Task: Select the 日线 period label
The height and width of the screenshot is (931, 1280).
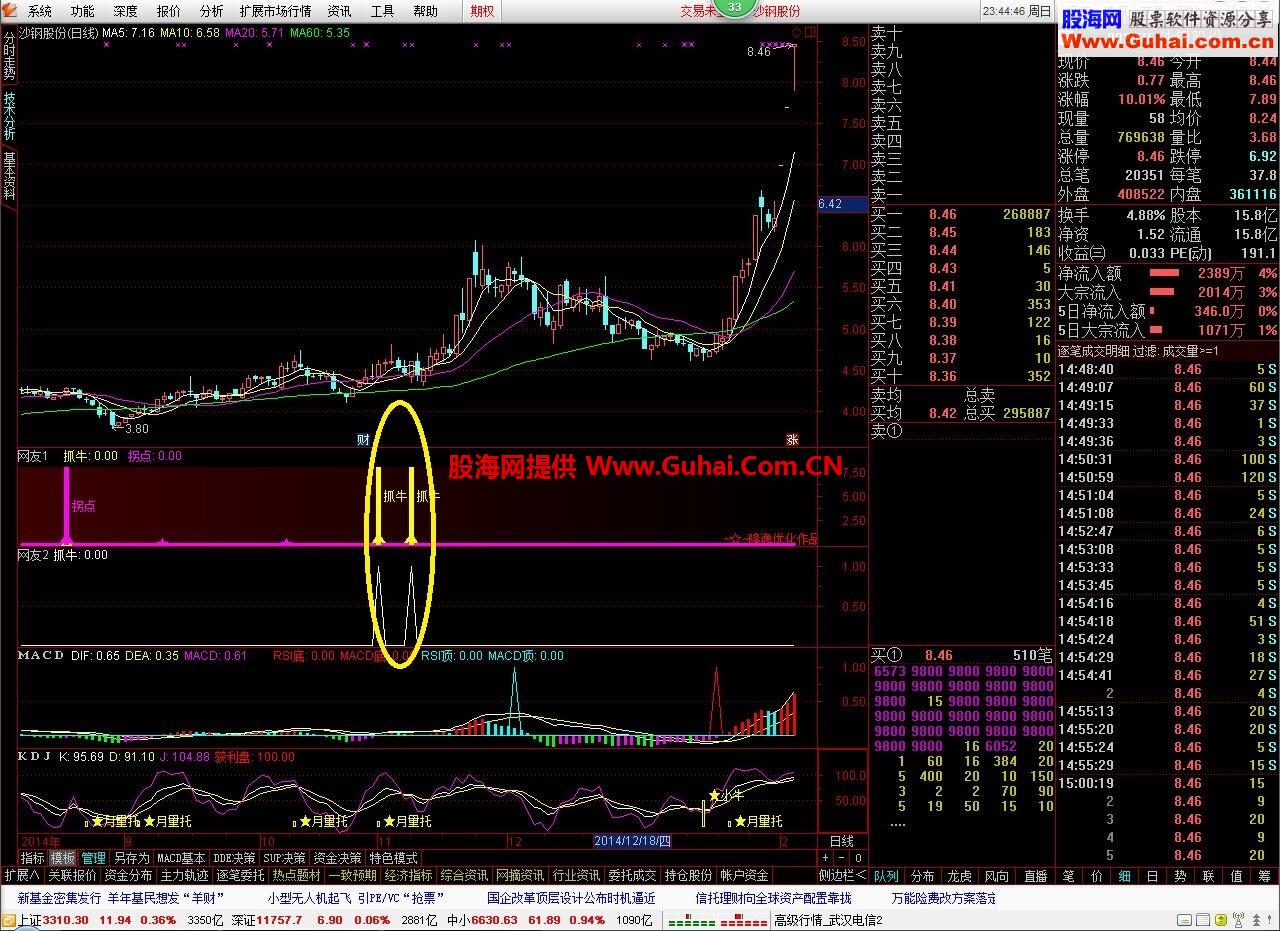Action: 842,841
